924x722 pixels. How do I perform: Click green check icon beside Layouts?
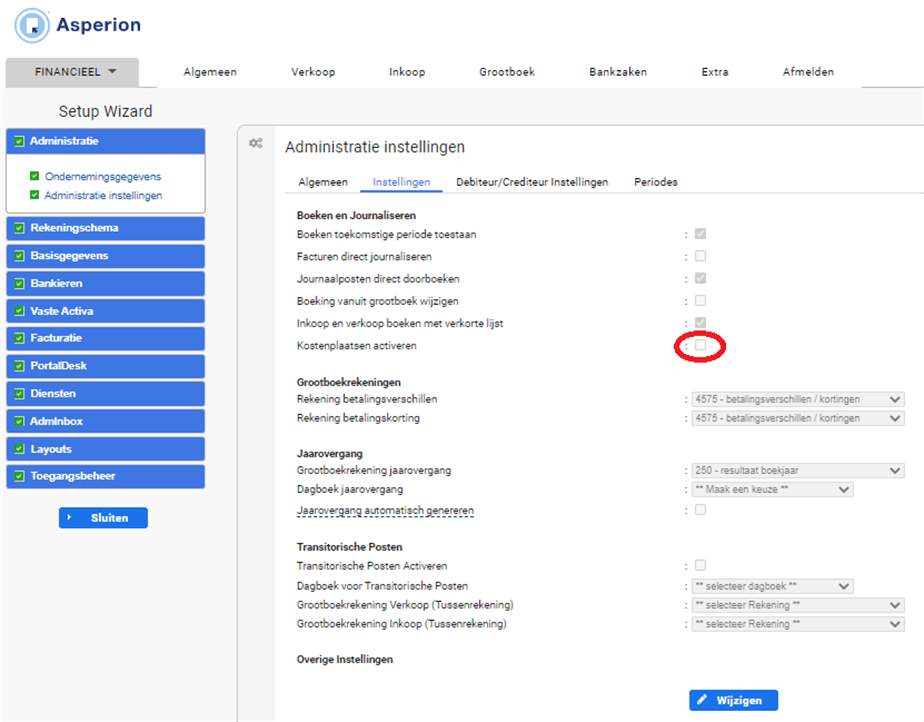click(19, 449)
